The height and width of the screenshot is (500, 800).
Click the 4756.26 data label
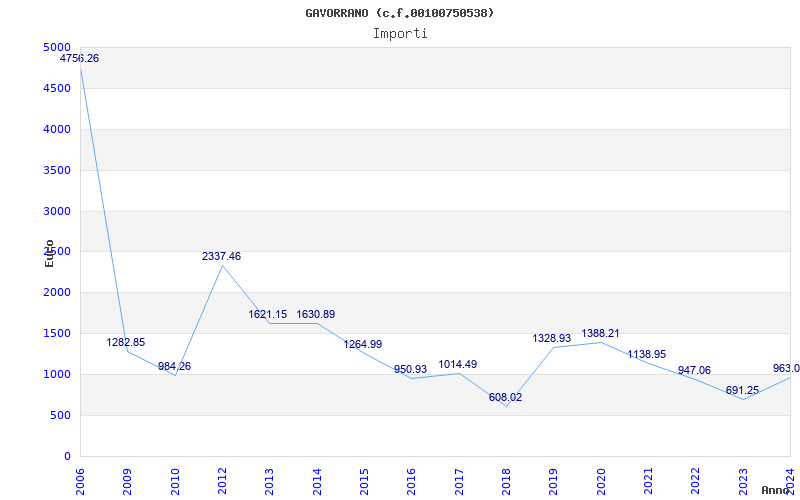coord(80,59)
